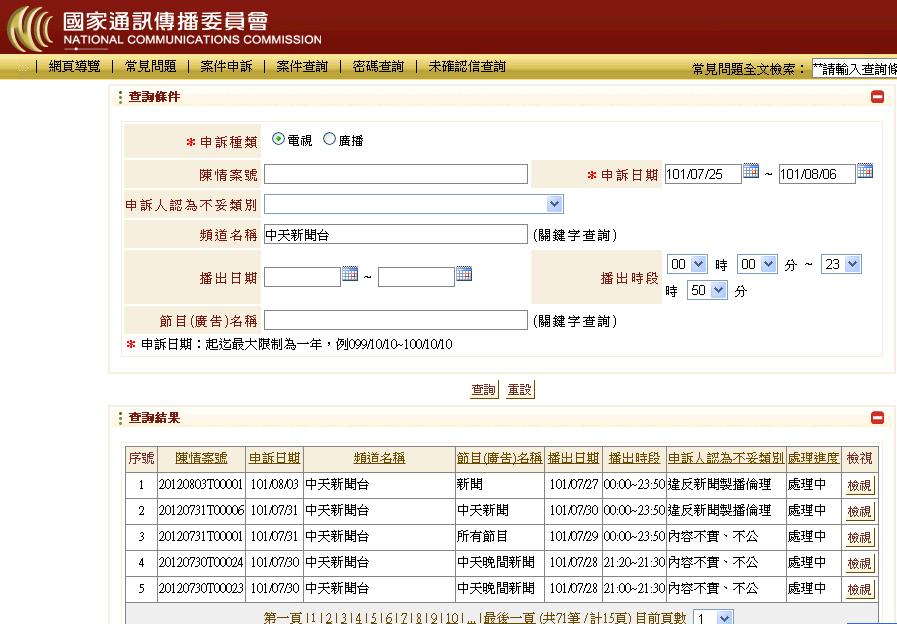Open the 目前頁數 page number dropdown
The width and height of the screenshot is (897, 624).
pyautogui.click(x=713, y=617)
